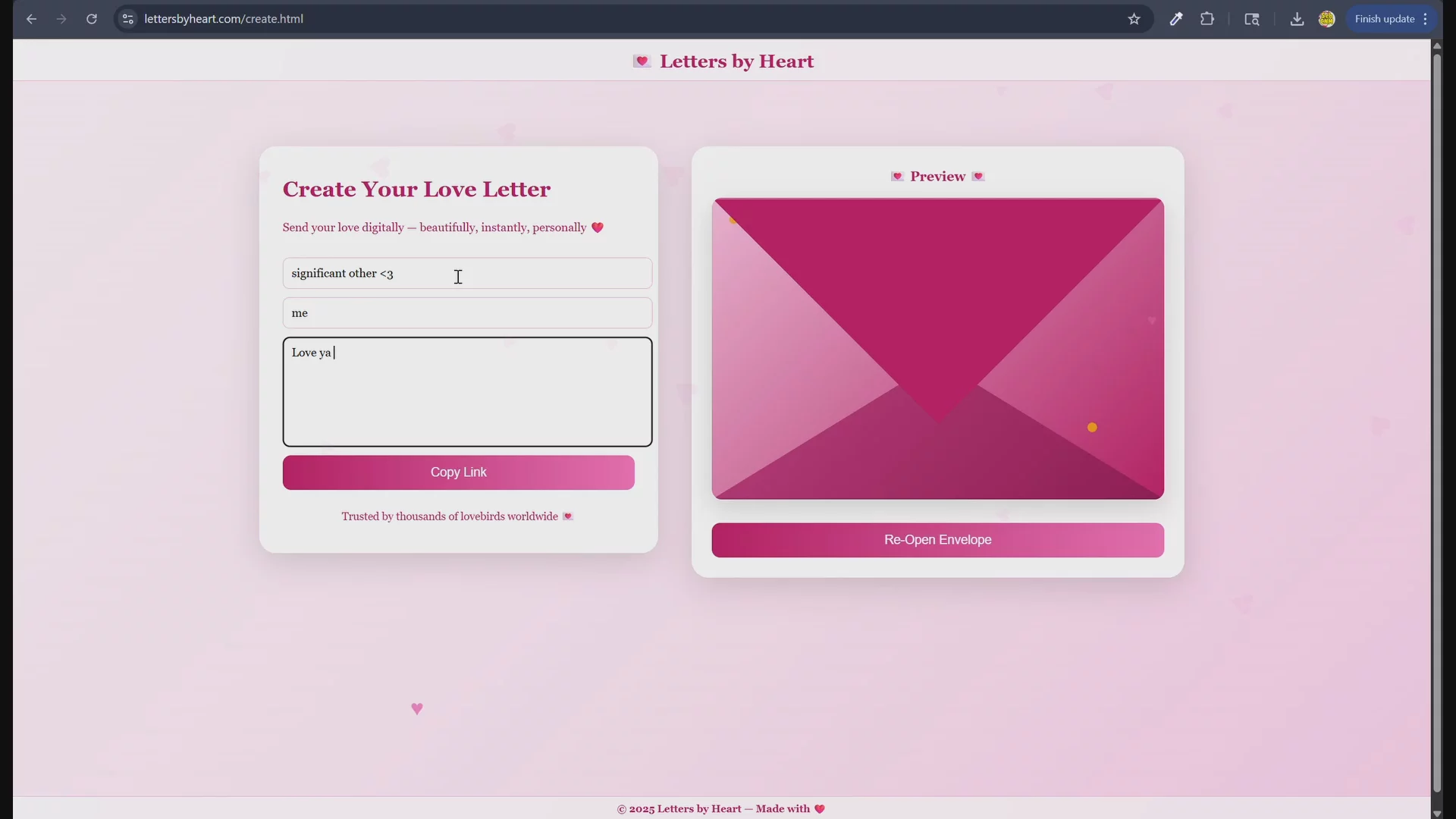Open the Extensions puzzle-piece icon
This screenshot has width=1456, height=819.
coord(1207,18)
